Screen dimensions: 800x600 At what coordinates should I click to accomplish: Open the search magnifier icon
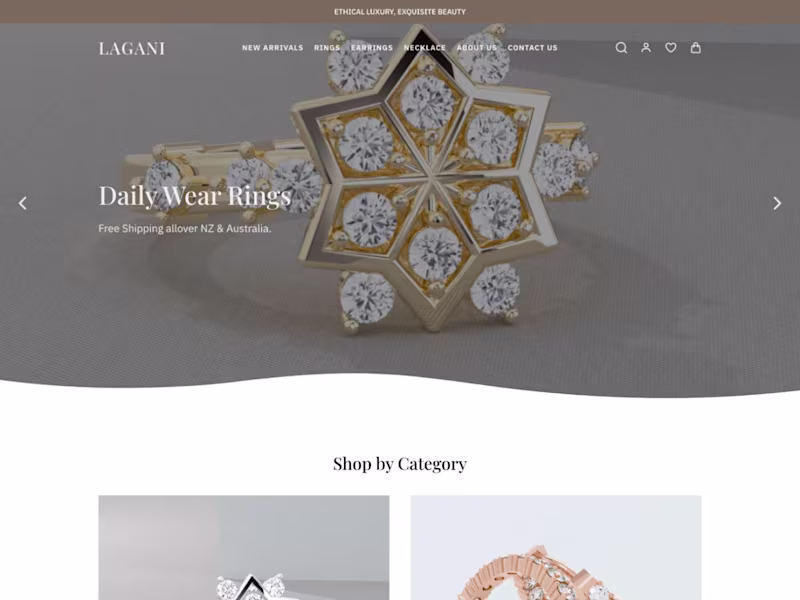coord(621,48)
